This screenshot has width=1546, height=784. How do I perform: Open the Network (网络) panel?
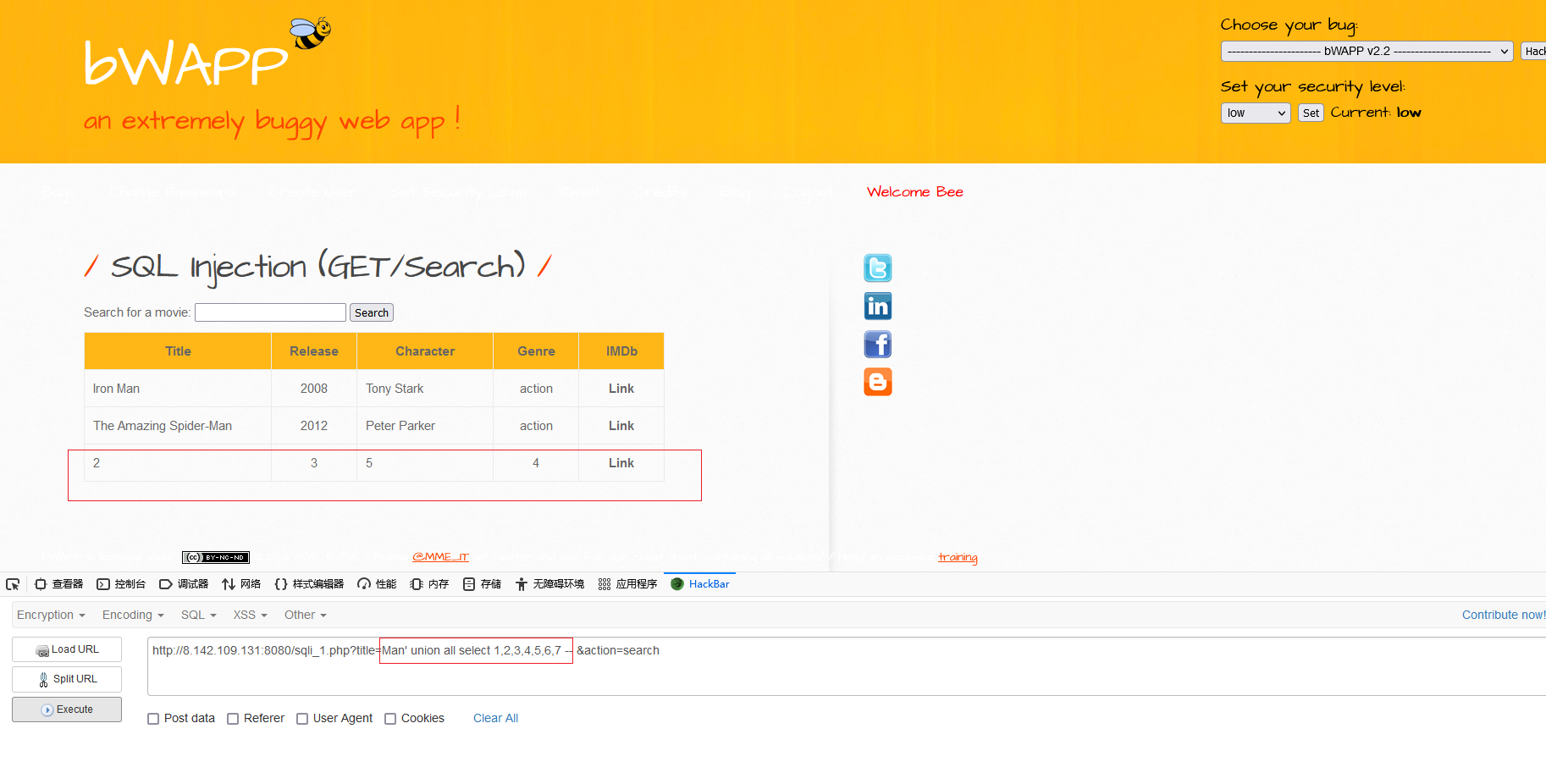pyautogui.click(x=241, y=584)
